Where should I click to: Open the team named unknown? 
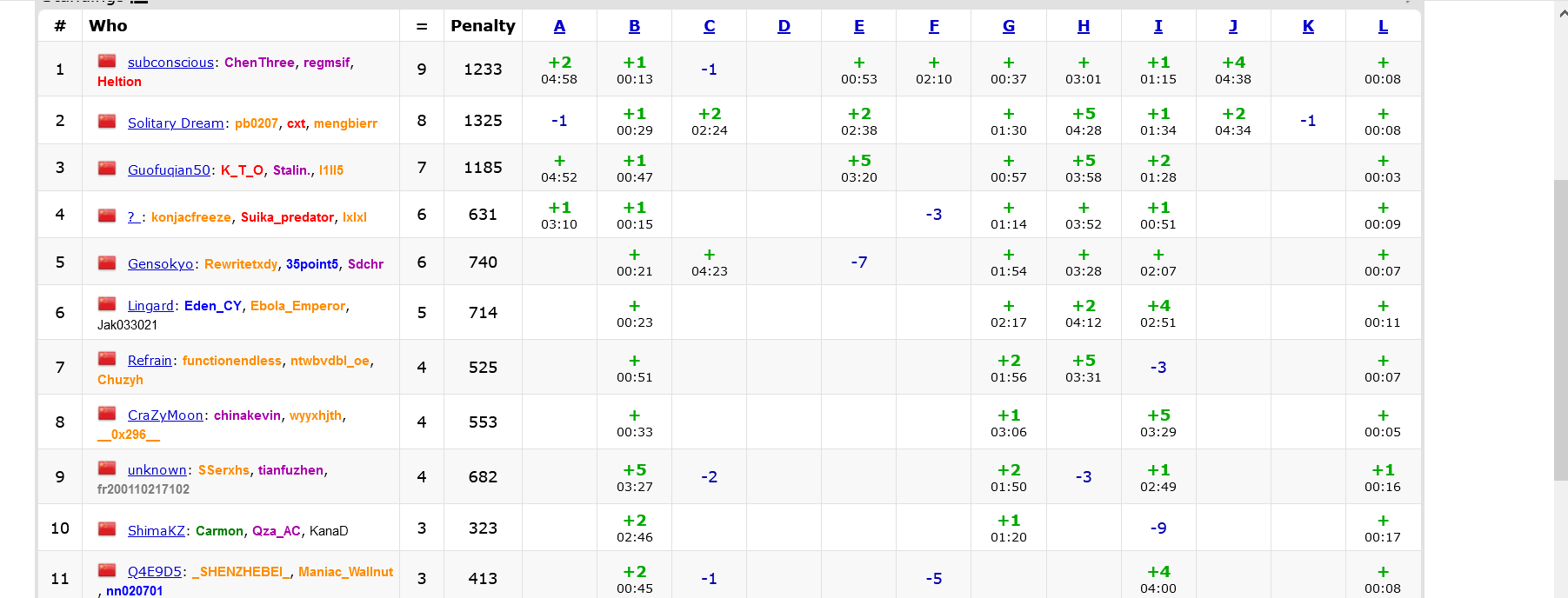click(157, 470)
